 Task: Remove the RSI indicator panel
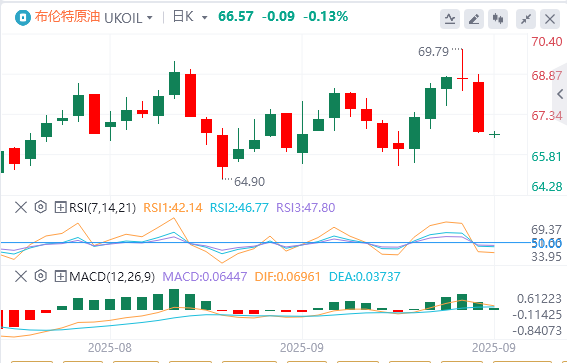tap(21, 208)
